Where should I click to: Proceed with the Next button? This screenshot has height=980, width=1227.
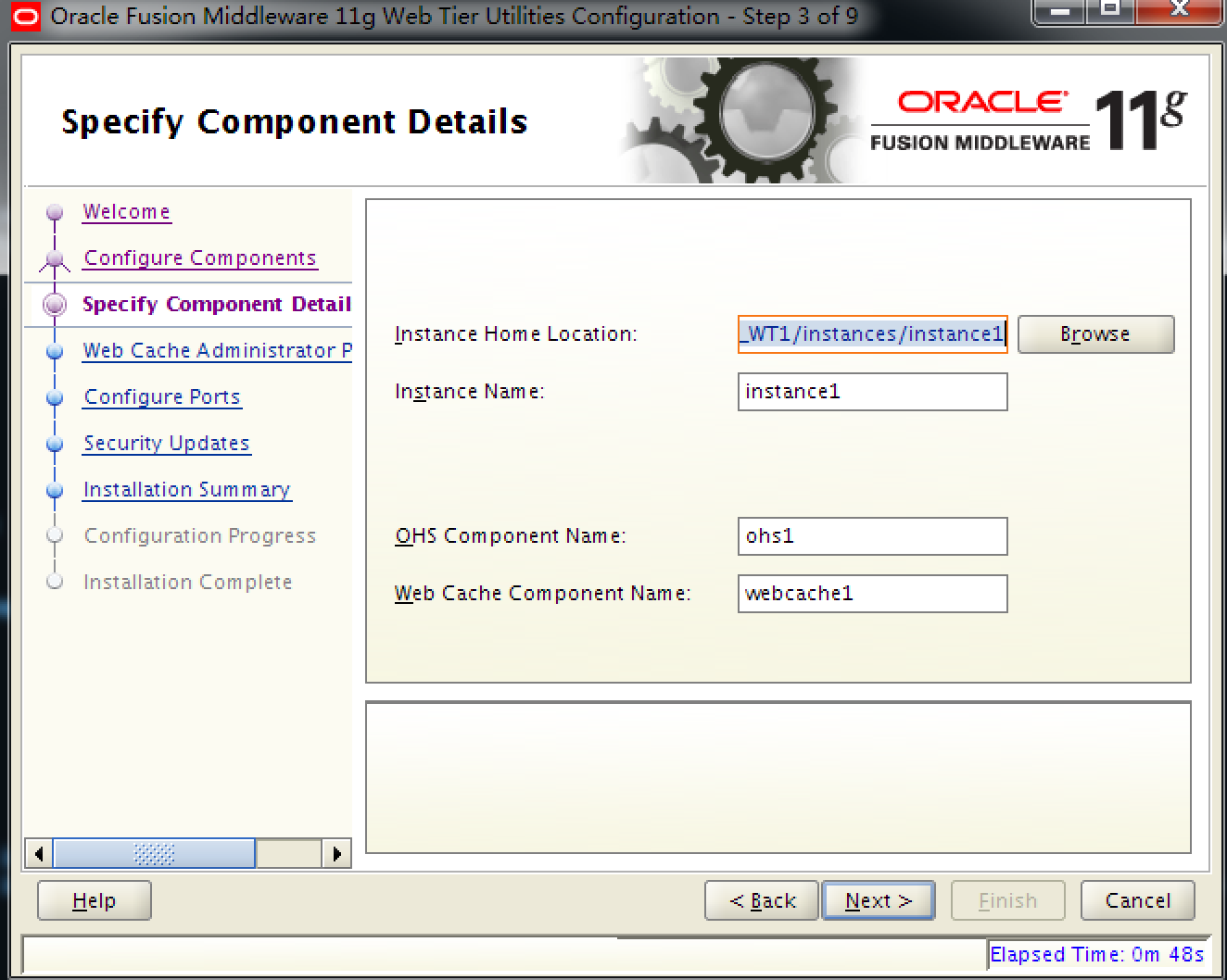pos(879,900)
